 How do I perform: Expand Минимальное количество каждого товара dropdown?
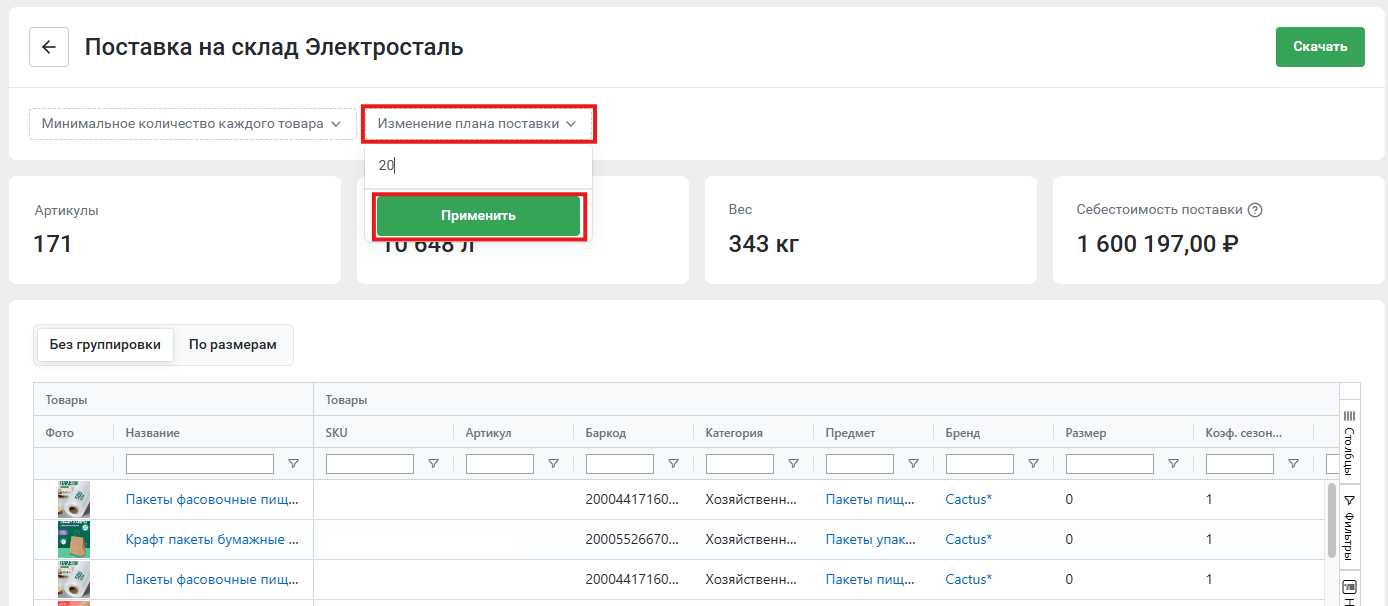[193, 124]
